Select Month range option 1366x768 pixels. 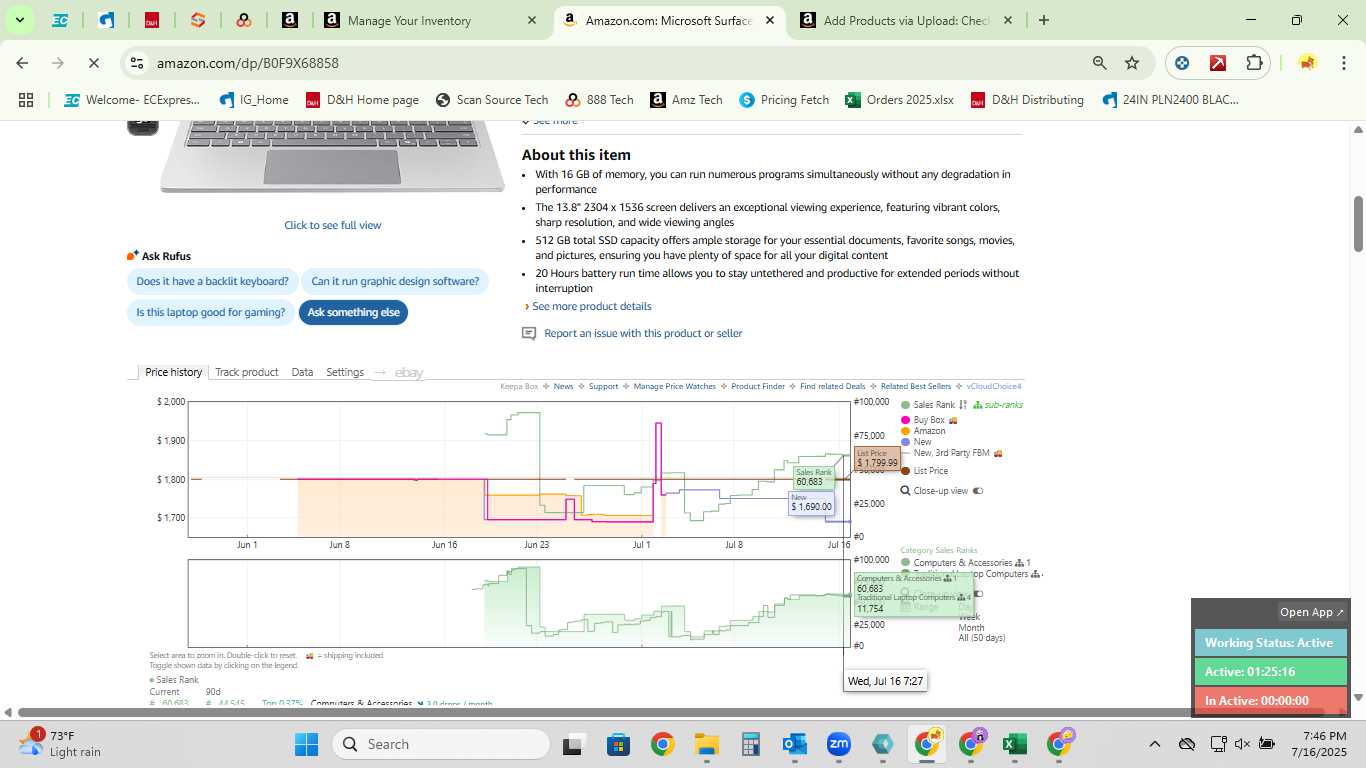(x=971, y=628)
